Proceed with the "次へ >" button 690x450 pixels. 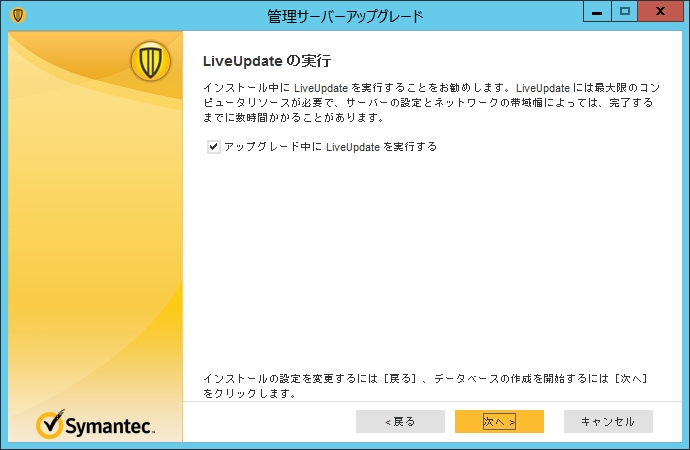pos(499,421)
